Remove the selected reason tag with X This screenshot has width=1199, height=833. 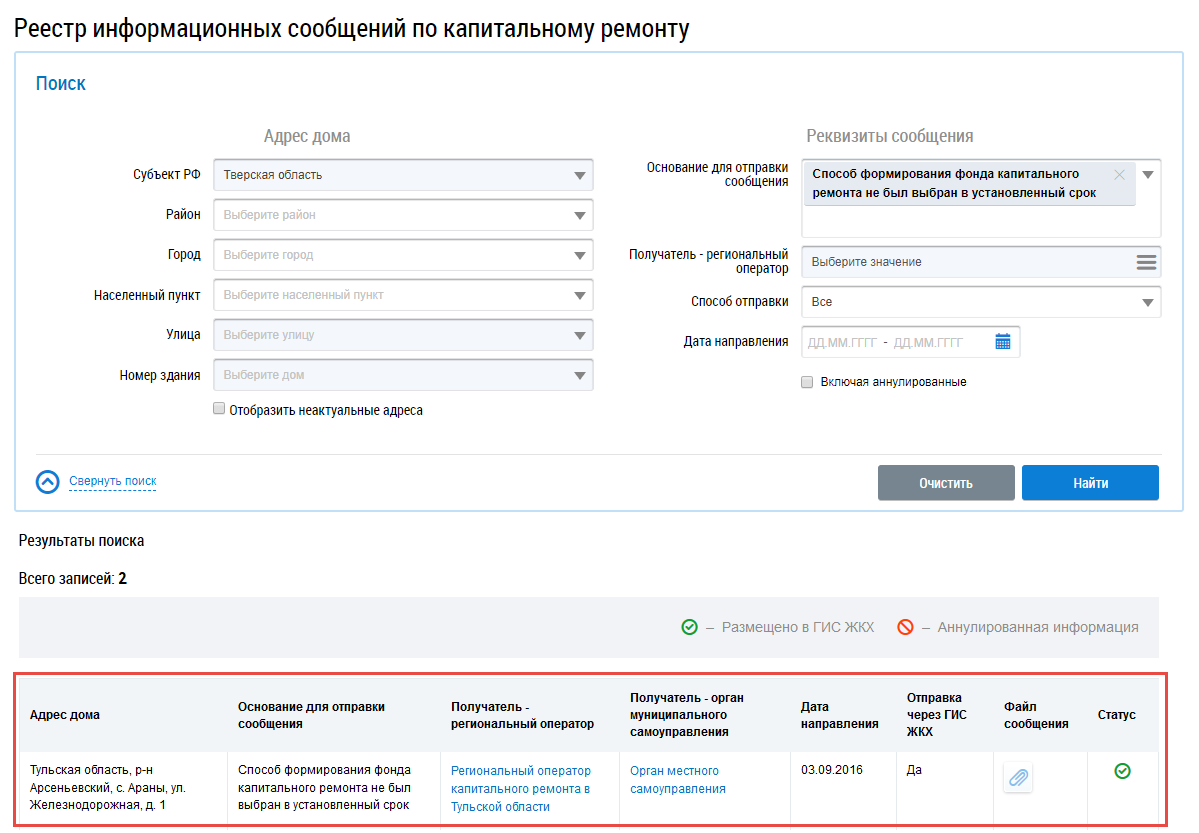[1119, 175]
